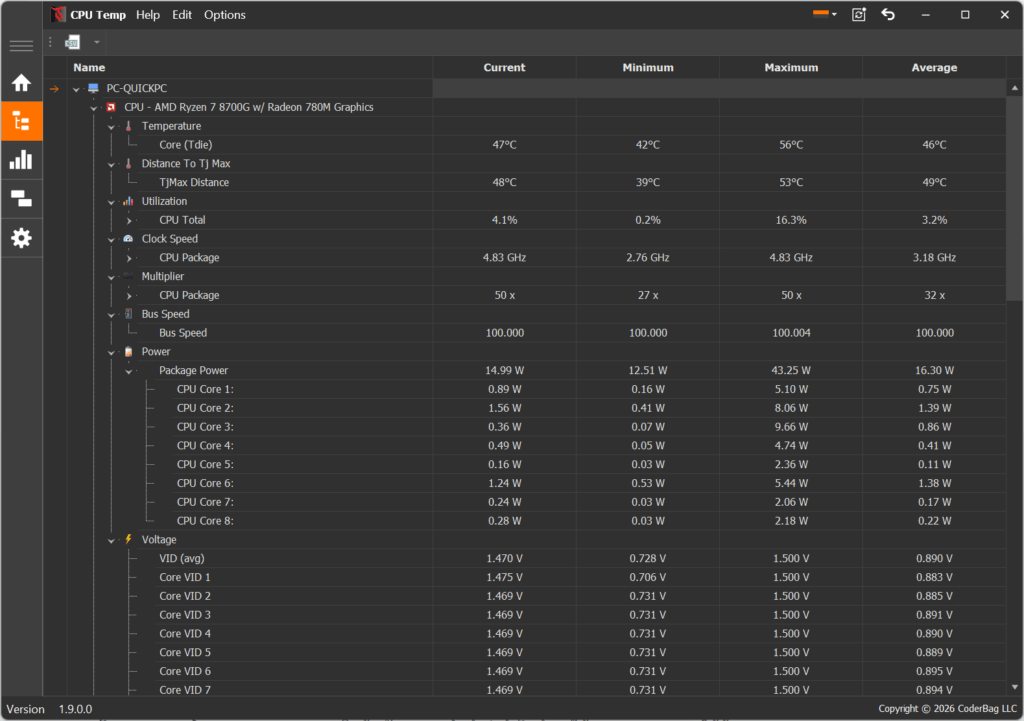Click the CPU Temp app logo
The width and height of the screenshot is (1024, 721).
pos(58,14)
